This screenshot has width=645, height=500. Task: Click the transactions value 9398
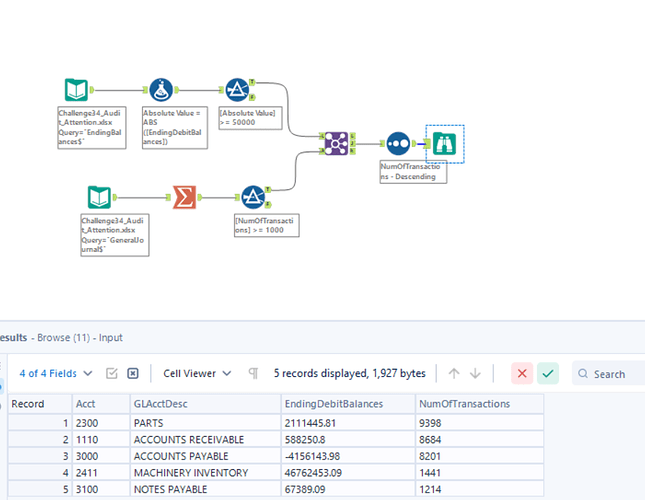click(479, 423)
